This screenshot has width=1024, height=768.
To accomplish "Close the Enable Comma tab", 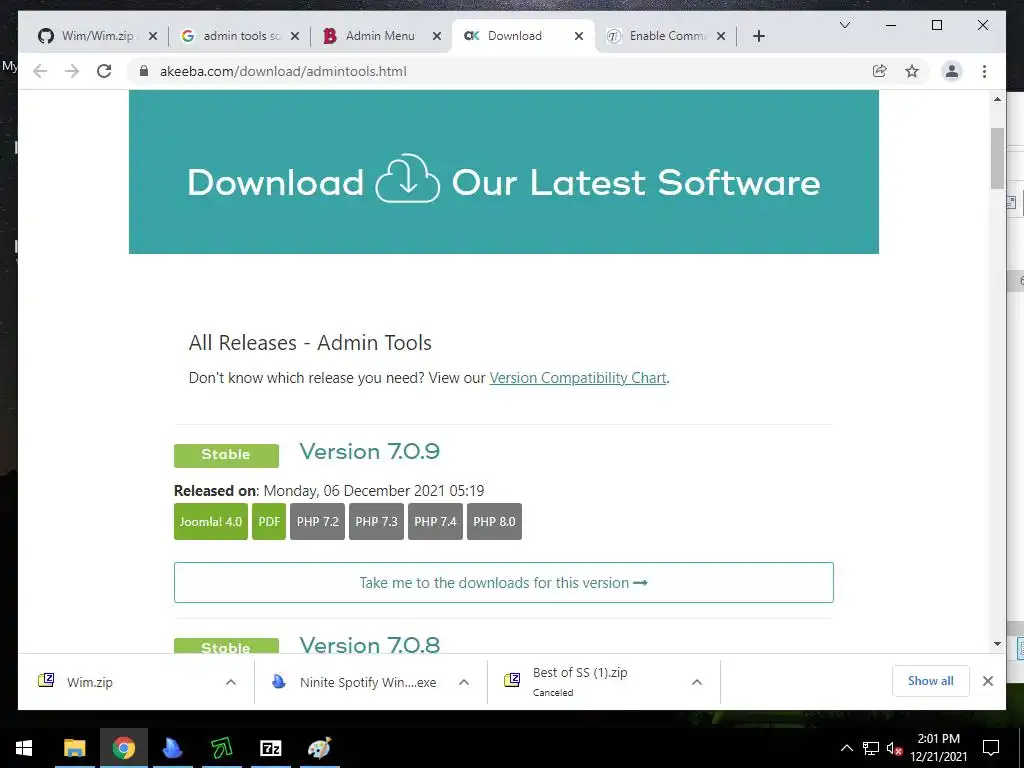I will tap(721, 36).
